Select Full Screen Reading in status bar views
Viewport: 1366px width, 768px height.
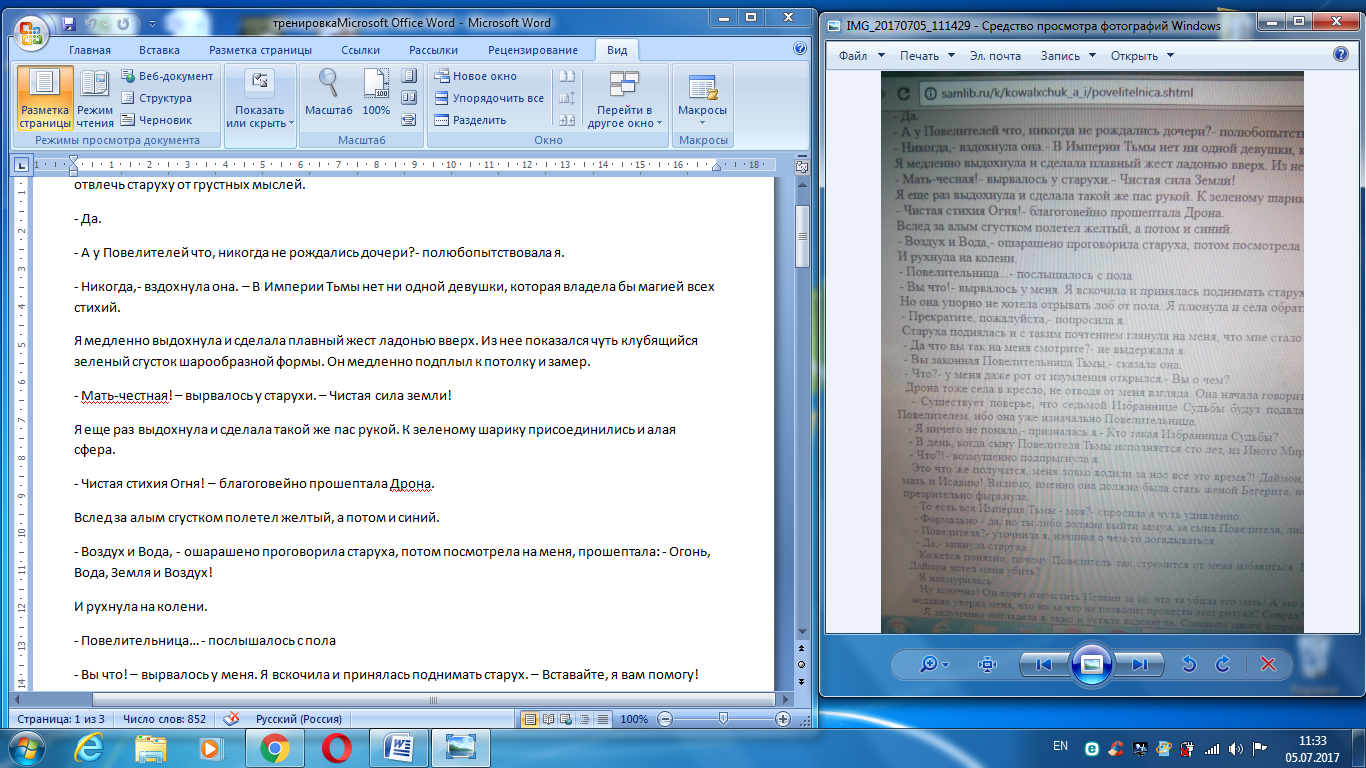[546, 719]
